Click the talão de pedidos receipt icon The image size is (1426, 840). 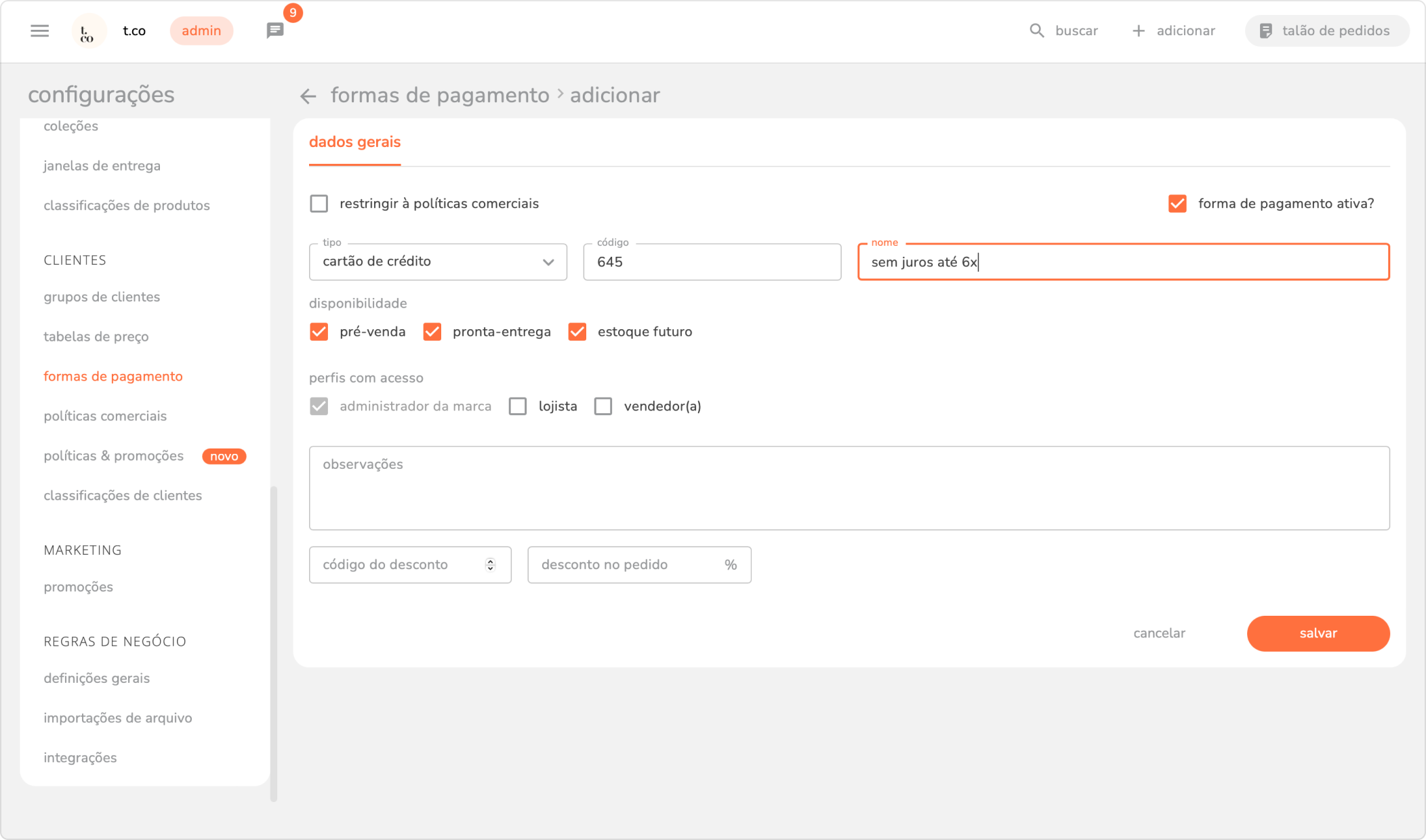point(1265,30)
